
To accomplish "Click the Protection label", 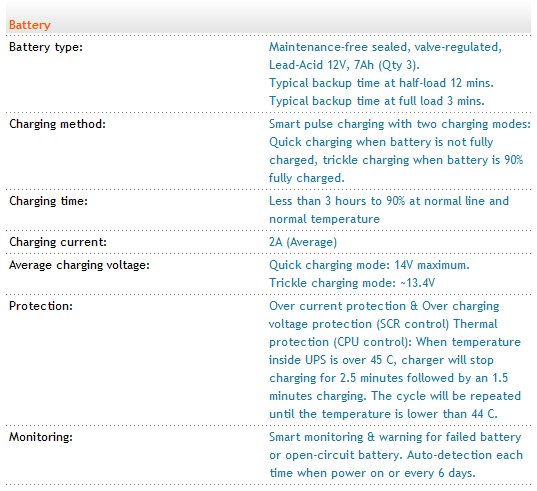I will [x=41, y=306].
